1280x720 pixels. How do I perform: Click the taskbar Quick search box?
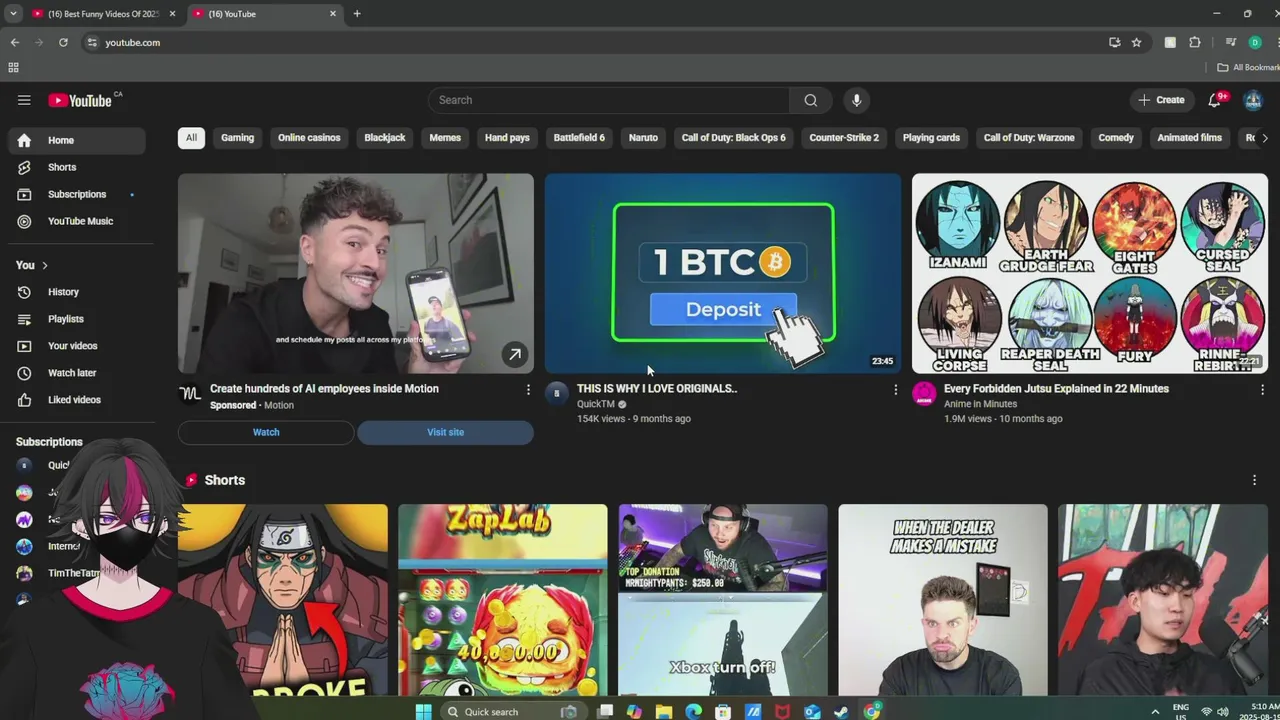[512, 711]
